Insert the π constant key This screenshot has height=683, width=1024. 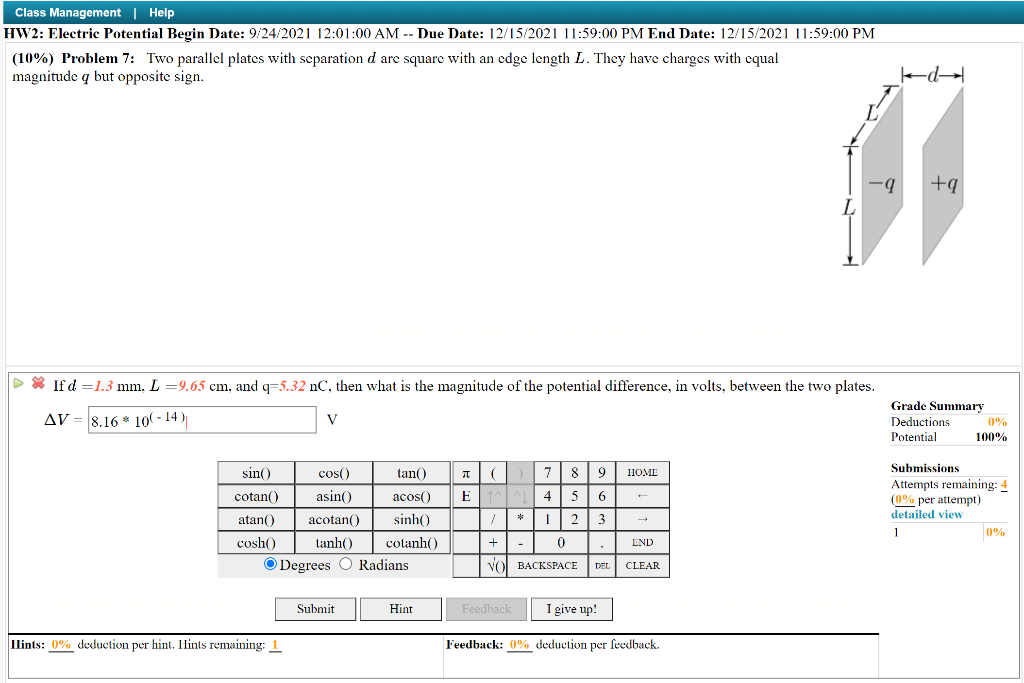(x=466, y=473)
